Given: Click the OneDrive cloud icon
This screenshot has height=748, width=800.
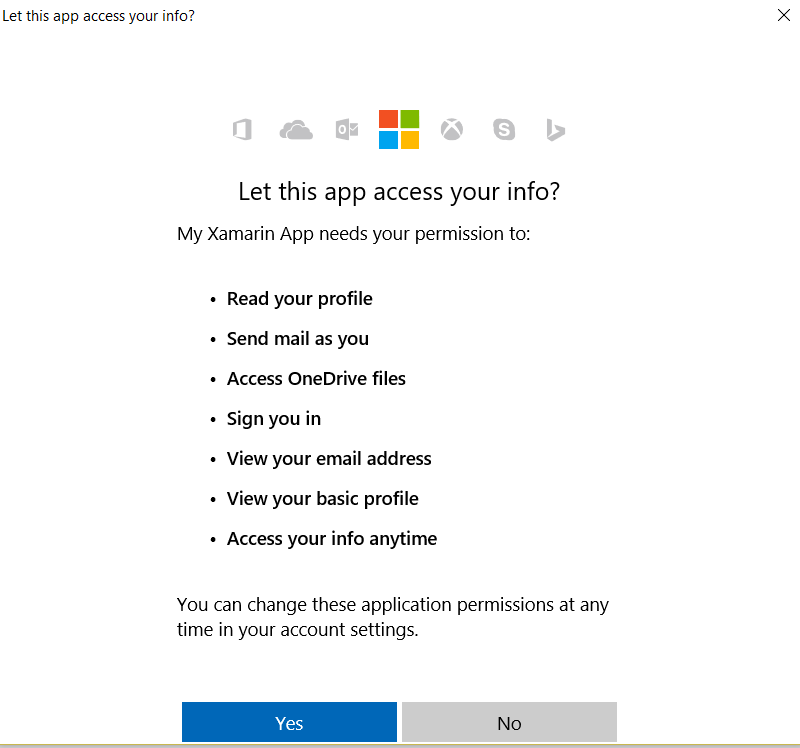Looking at the screenshot, I should (x=296, y=130).
